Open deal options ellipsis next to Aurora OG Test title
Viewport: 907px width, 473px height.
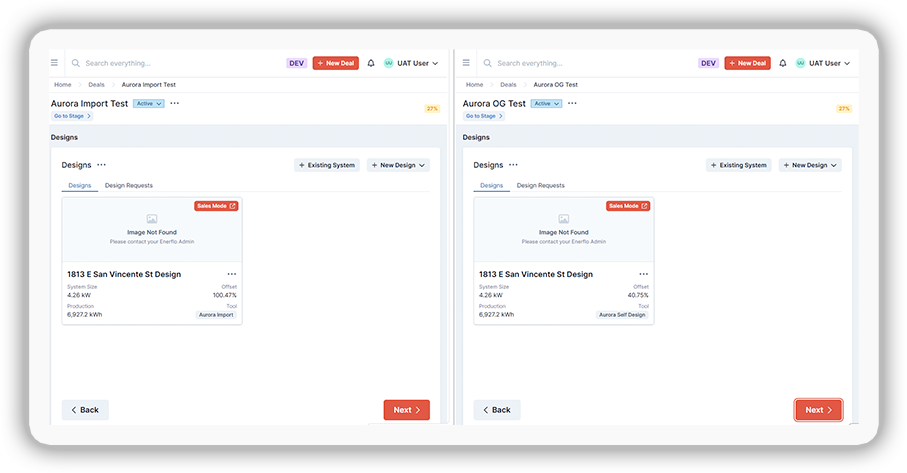(572, 103)
